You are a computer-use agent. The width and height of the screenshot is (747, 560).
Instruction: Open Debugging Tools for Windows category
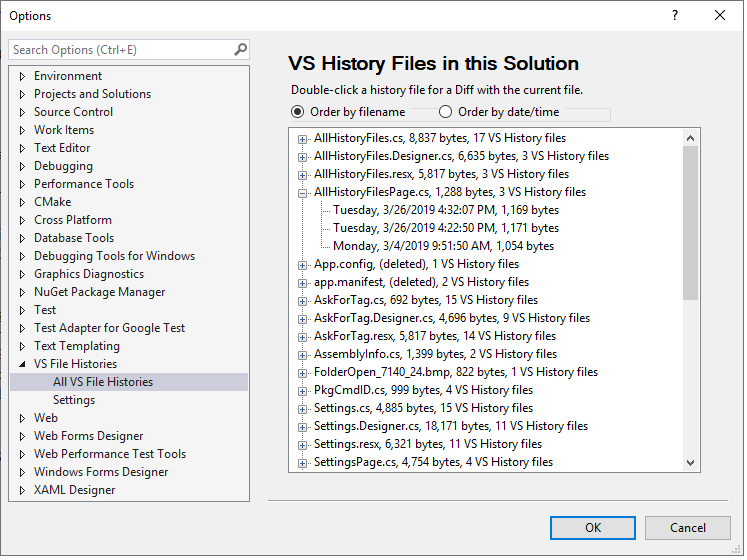(x=114, y=256)
